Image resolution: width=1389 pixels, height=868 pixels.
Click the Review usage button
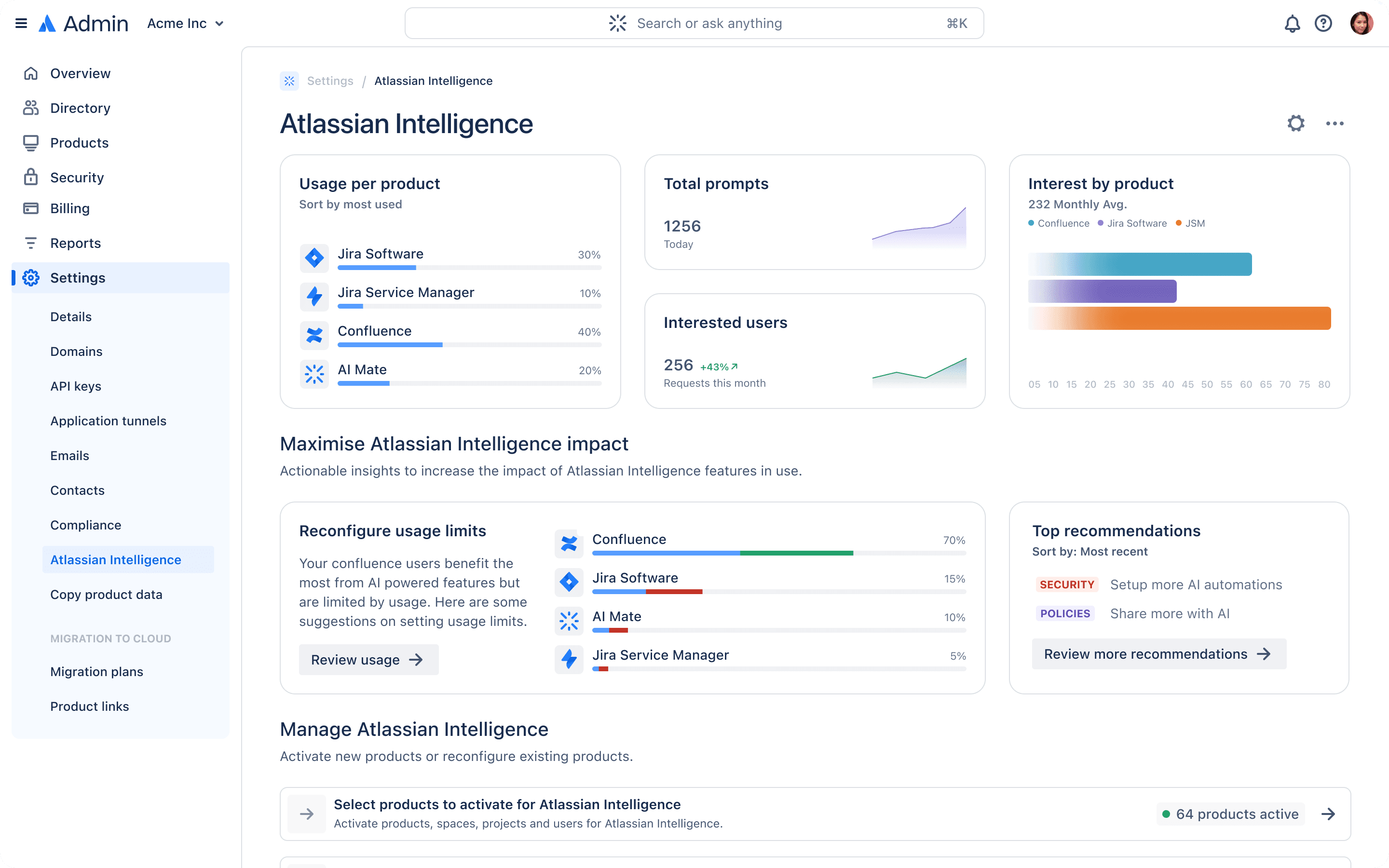368,660
